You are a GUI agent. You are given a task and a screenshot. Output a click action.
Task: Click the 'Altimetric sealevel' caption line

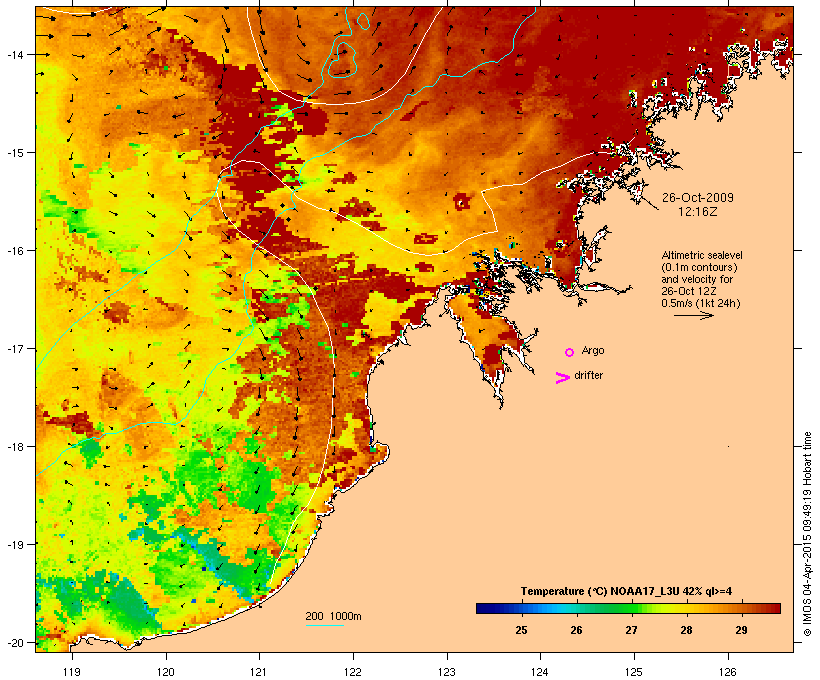[x=702, y=255]
